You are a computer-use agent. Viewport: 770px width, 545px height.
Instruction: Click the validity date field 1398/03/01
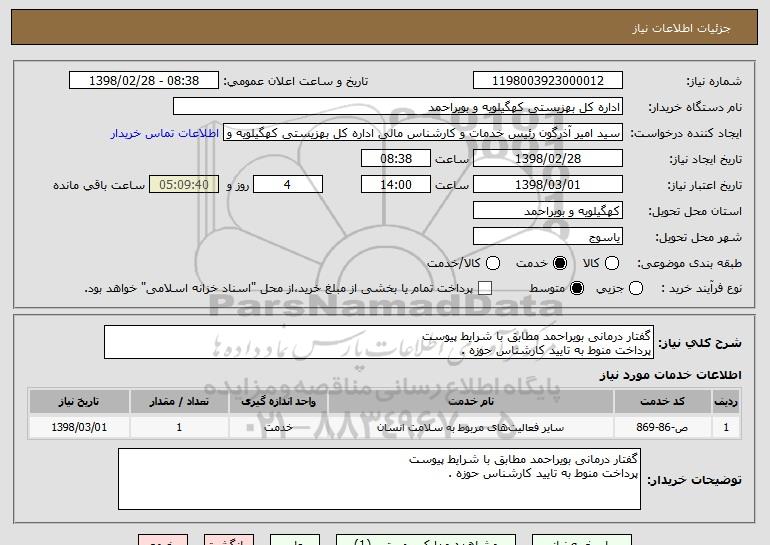click(x=548, y=185)
